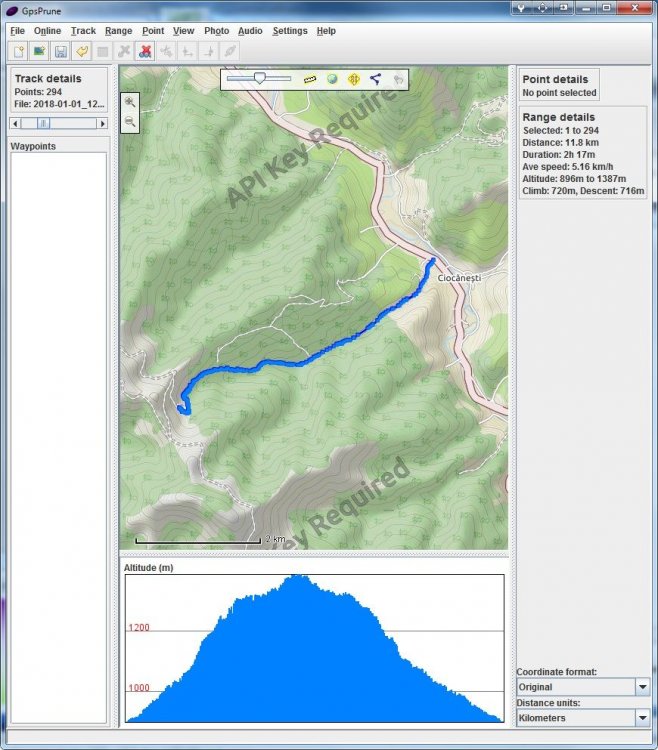Click the grey Delete point icon
The image size is (658, 750).
(x=124, y=52)
